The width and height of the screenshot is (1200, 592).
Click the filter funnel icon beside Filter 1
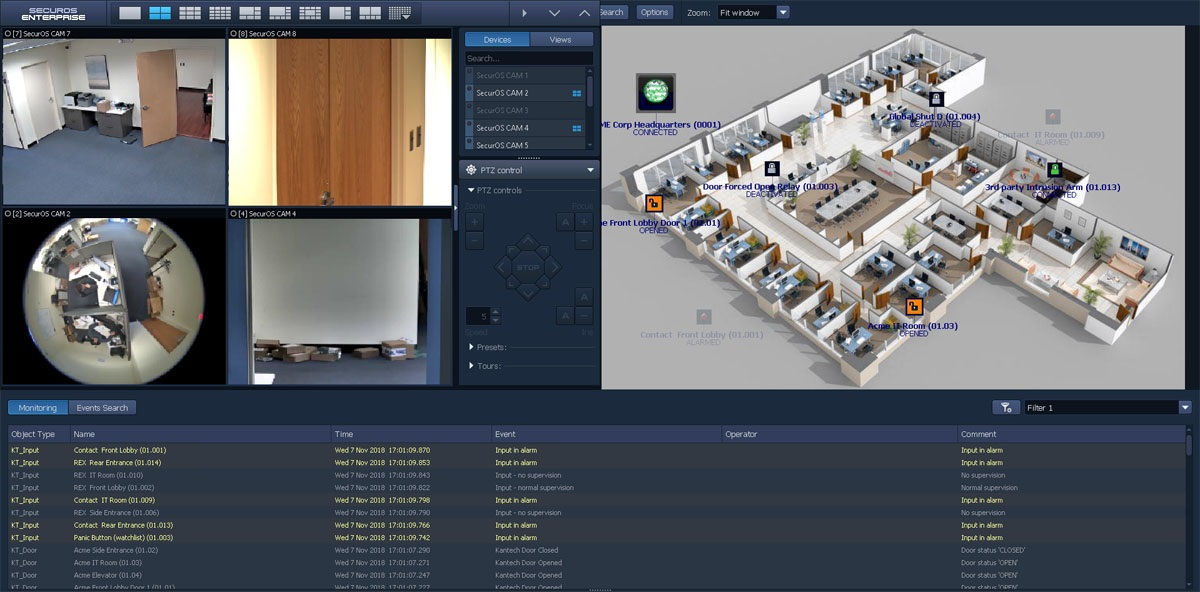click(1006, 407)
